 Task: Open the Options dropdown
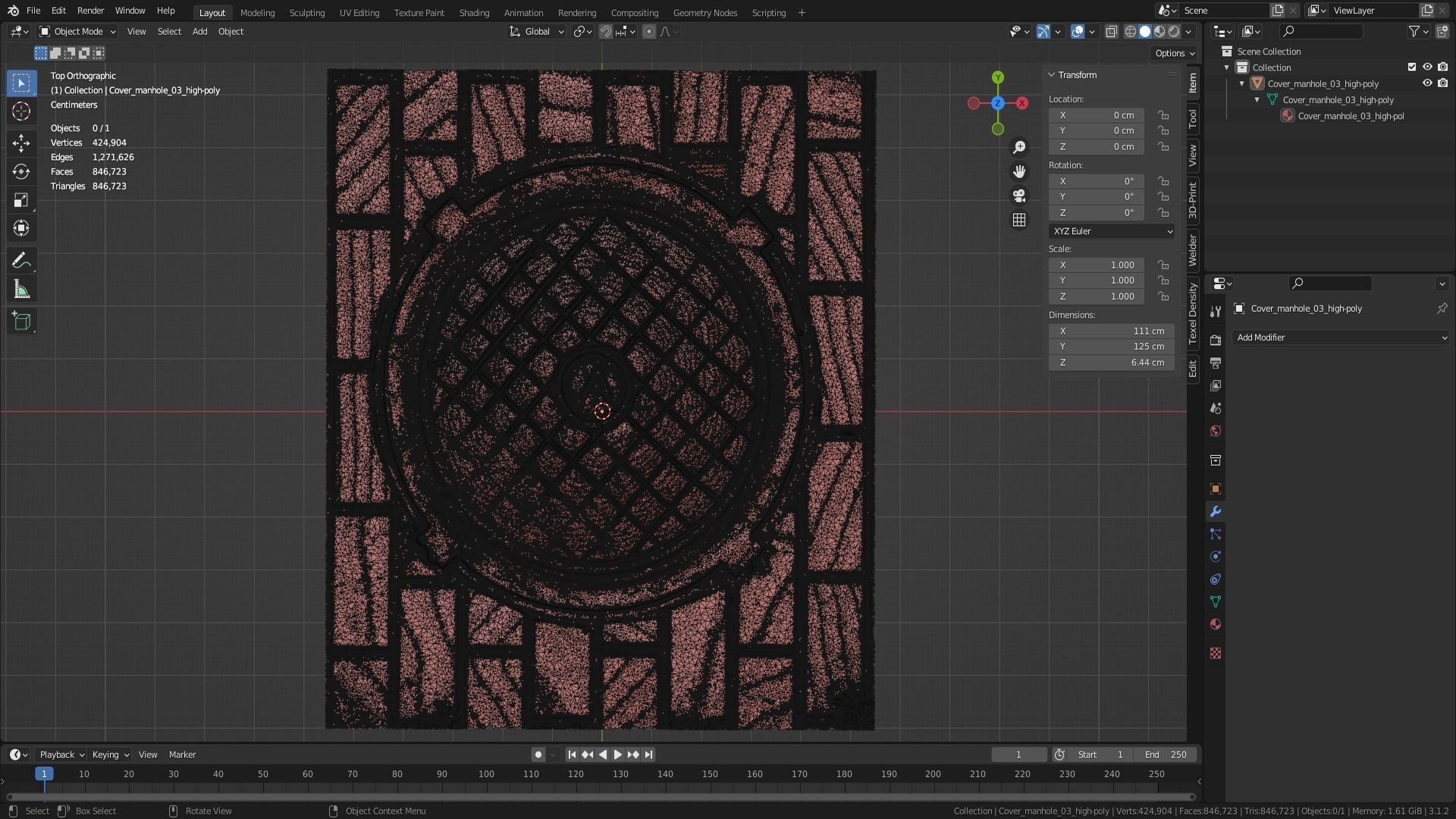click(x=1174, y=53)
